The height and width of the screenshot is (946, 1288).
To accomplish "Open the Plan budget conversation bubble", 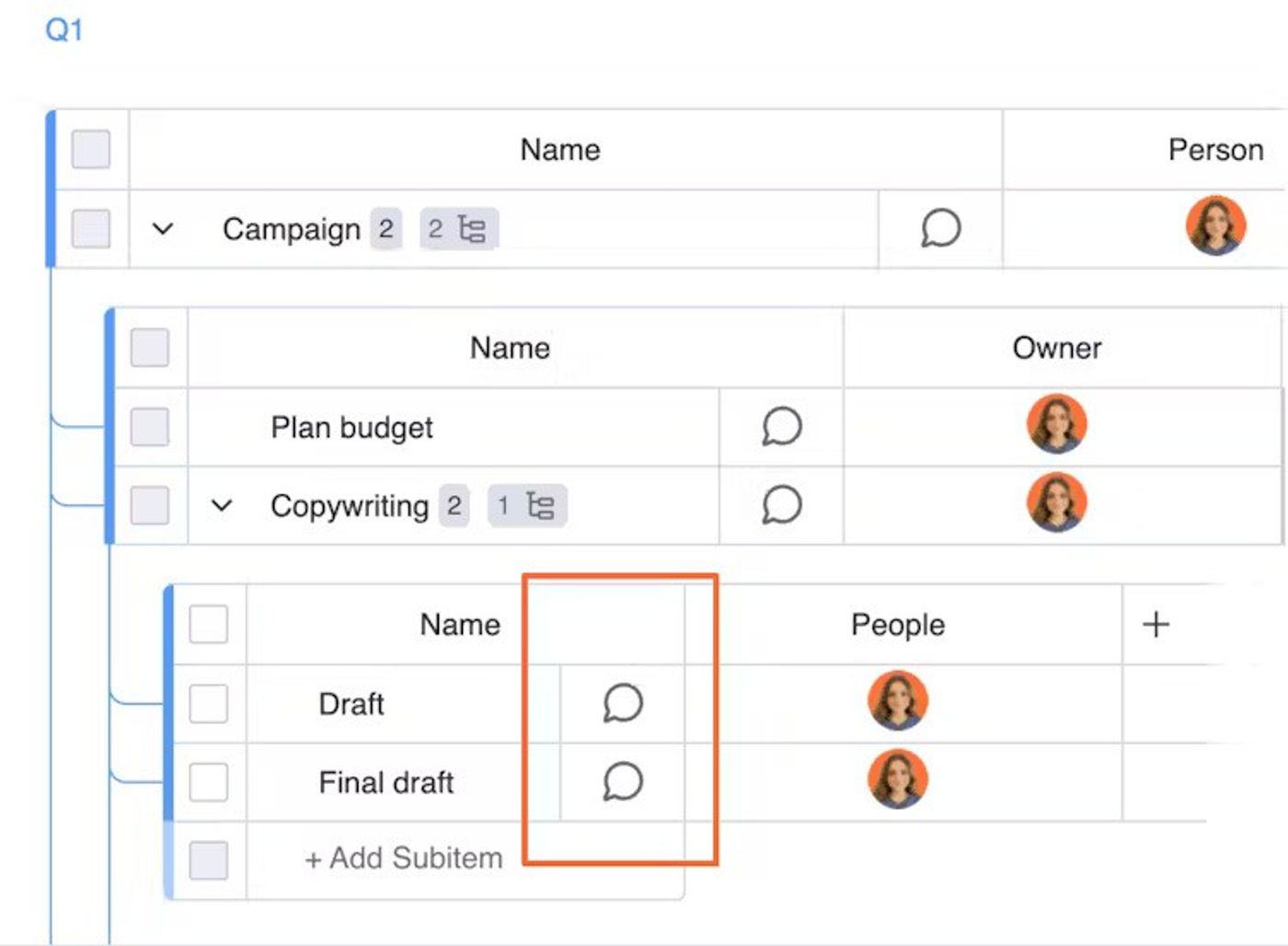I will pyautogui.click(x=781, y=427).
